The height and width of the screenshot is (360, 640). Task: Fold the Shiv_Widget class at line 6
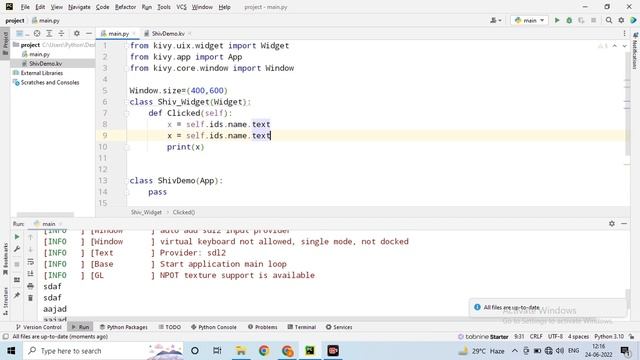[x=127, y=102]
